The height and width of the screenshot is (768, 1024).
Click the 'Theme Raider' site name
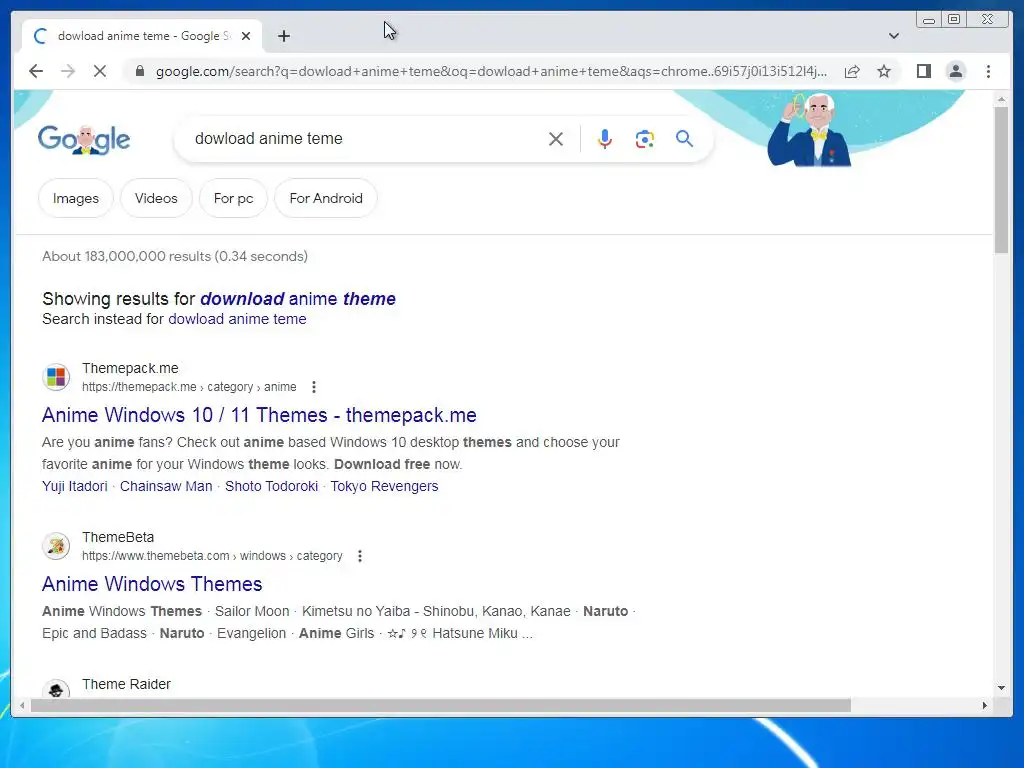click(126, 684)
